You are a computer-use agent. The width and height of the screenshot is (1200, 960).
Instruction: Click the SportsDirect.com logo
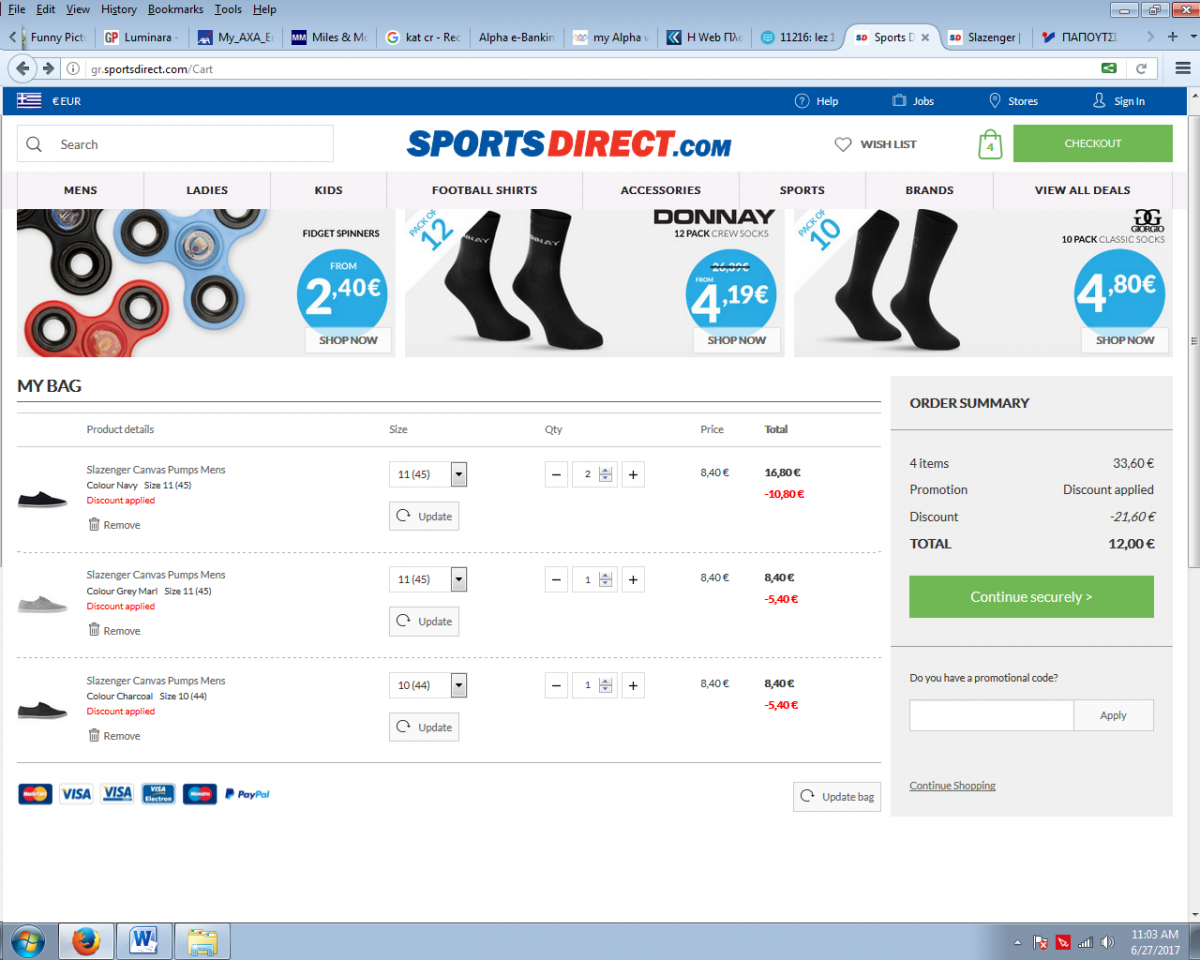(569, 144)
